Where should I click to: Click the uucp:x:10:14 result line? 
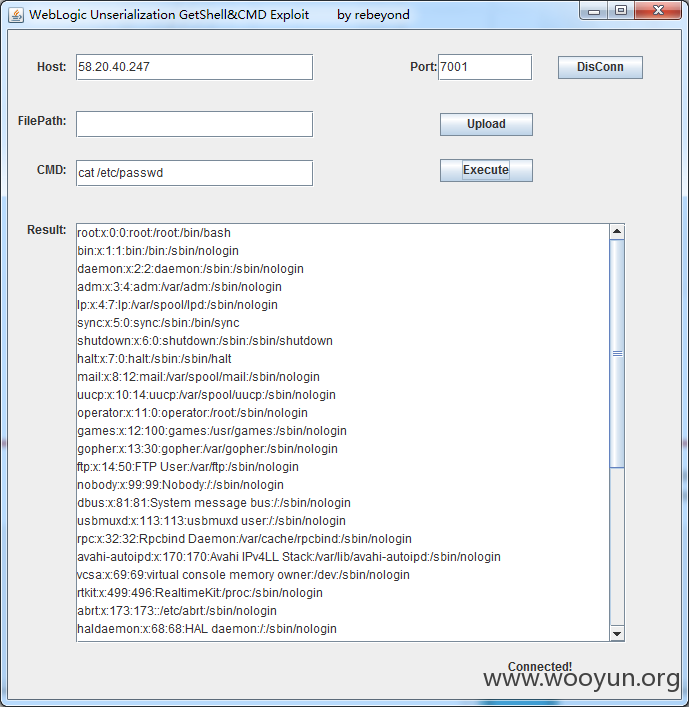pos(207,395)
